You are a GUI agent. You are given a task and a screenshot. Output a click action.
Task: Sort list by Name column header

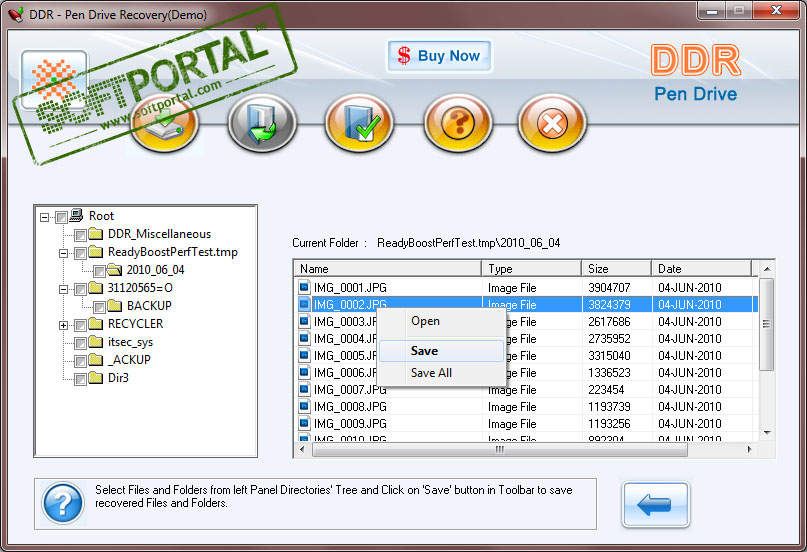[x=388, y=269]
